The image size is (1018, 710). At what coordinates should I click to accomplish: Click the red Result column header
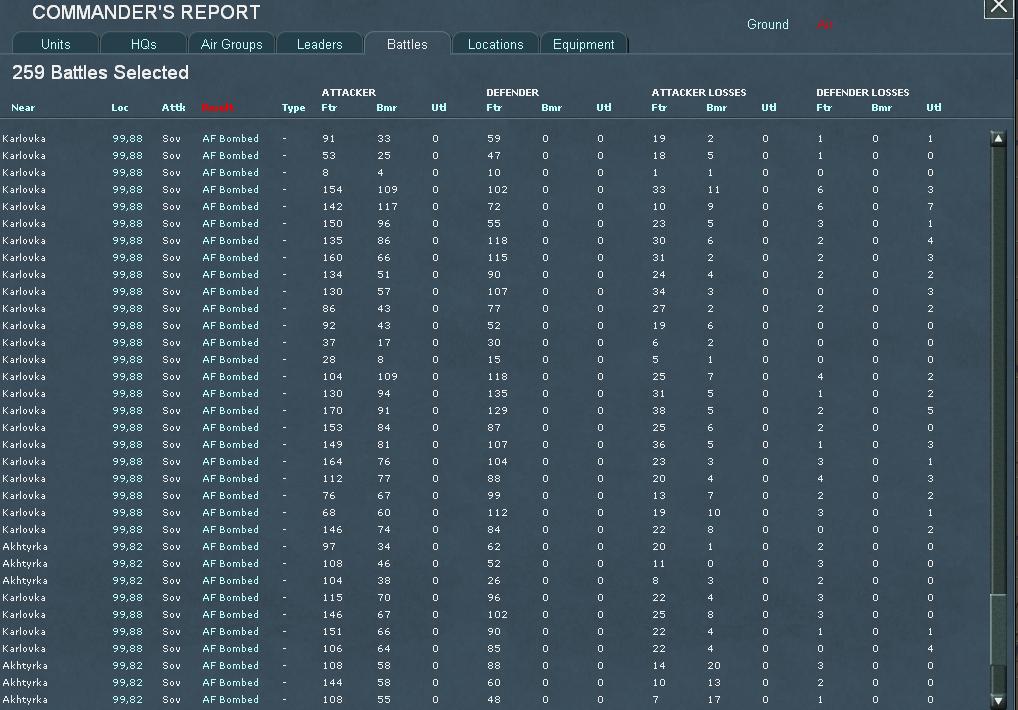pyautogui.click(x=217, y=108)
